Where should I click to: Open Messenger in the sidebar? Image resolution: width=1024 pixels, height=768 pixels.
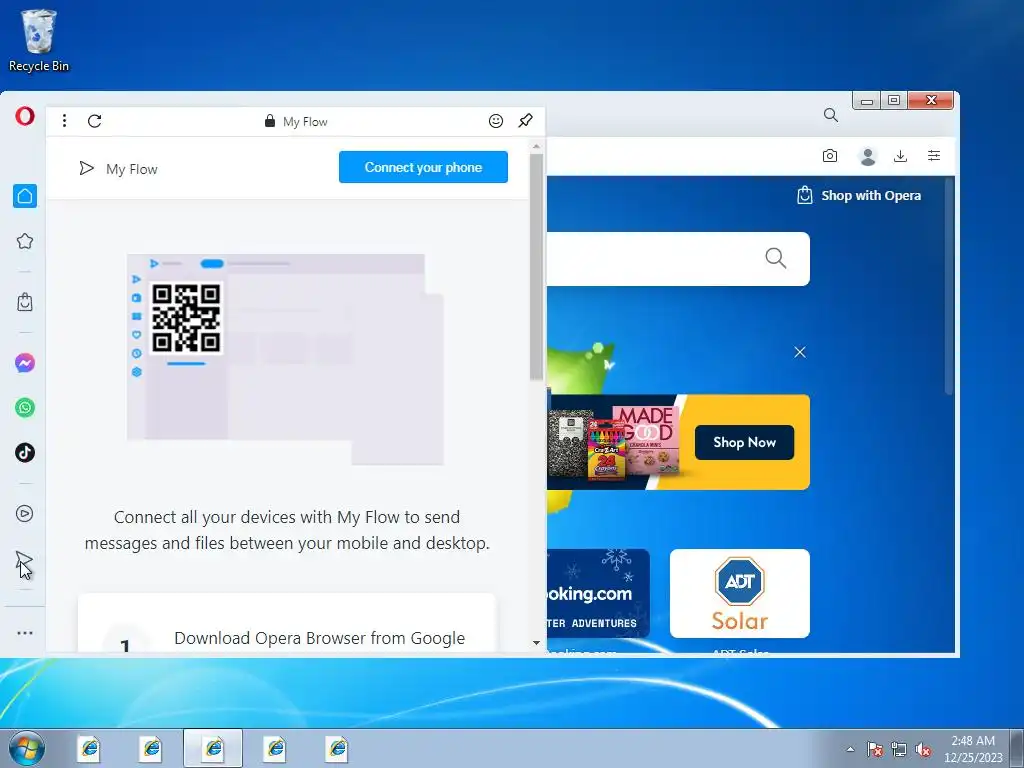25,362
